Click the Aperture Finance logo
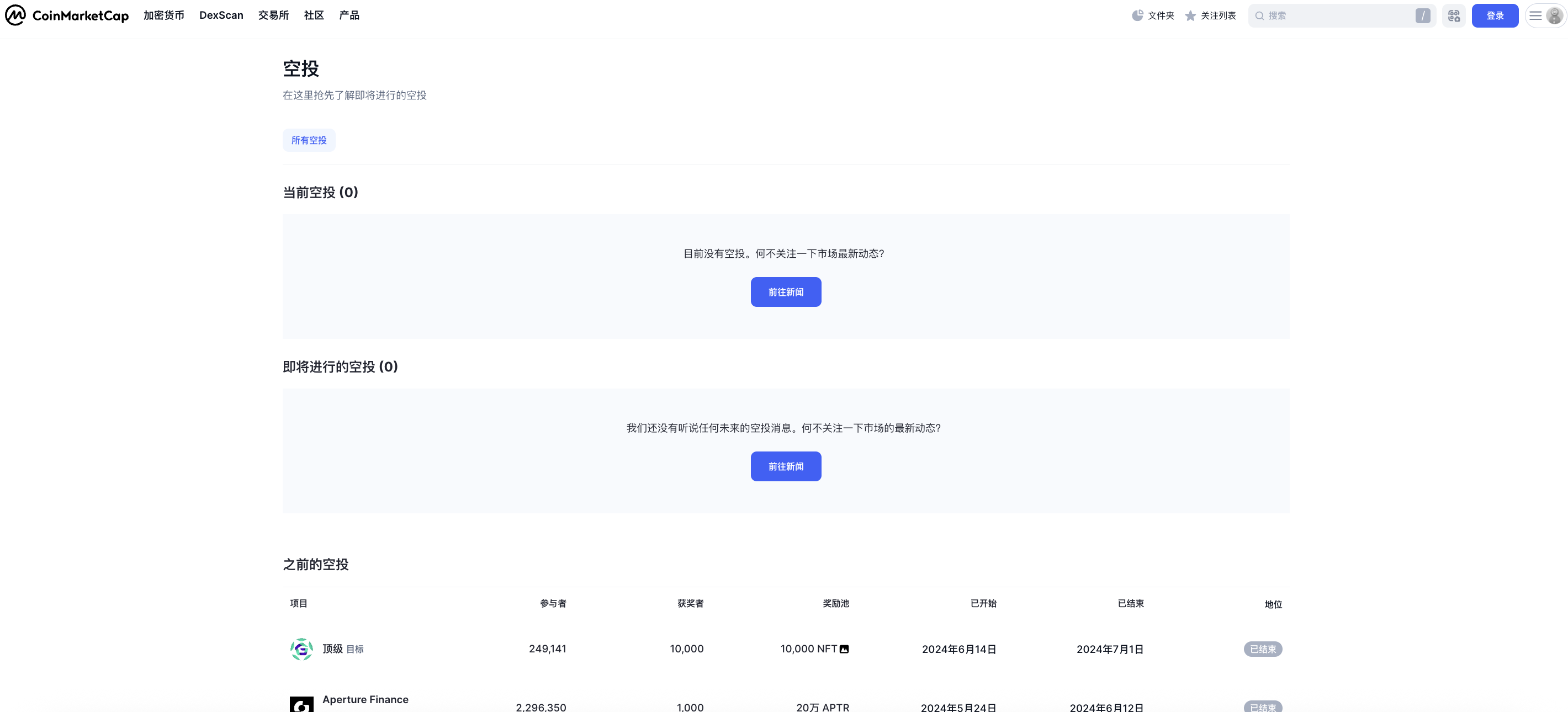This screenshot has width=1568, height=712. [301, 705]
